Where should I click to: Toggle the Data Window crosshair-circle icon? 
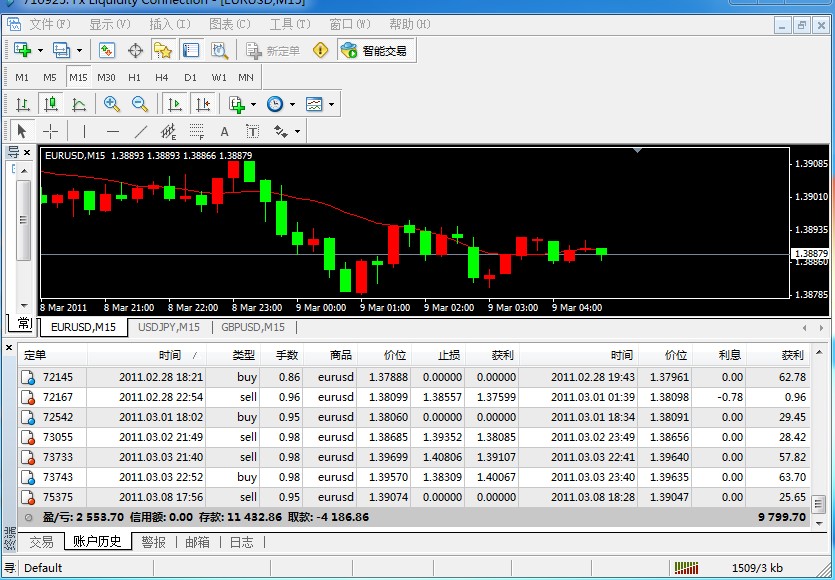[136, 51]
